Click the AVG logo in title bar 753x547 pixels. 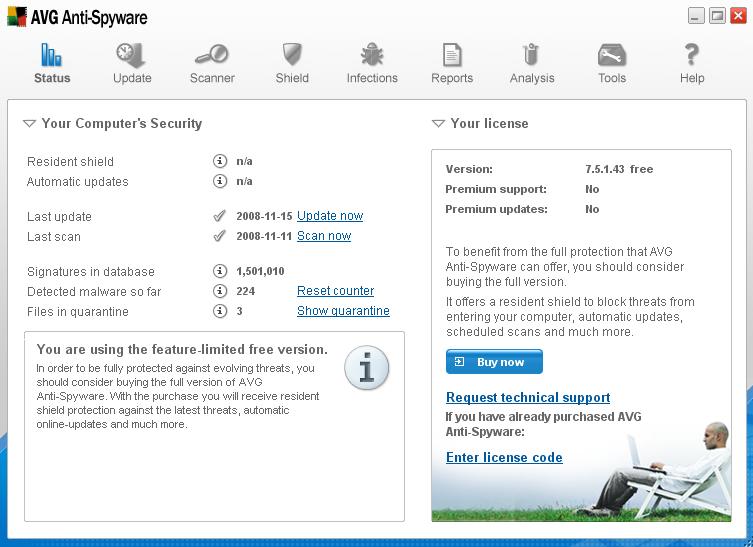17,17
